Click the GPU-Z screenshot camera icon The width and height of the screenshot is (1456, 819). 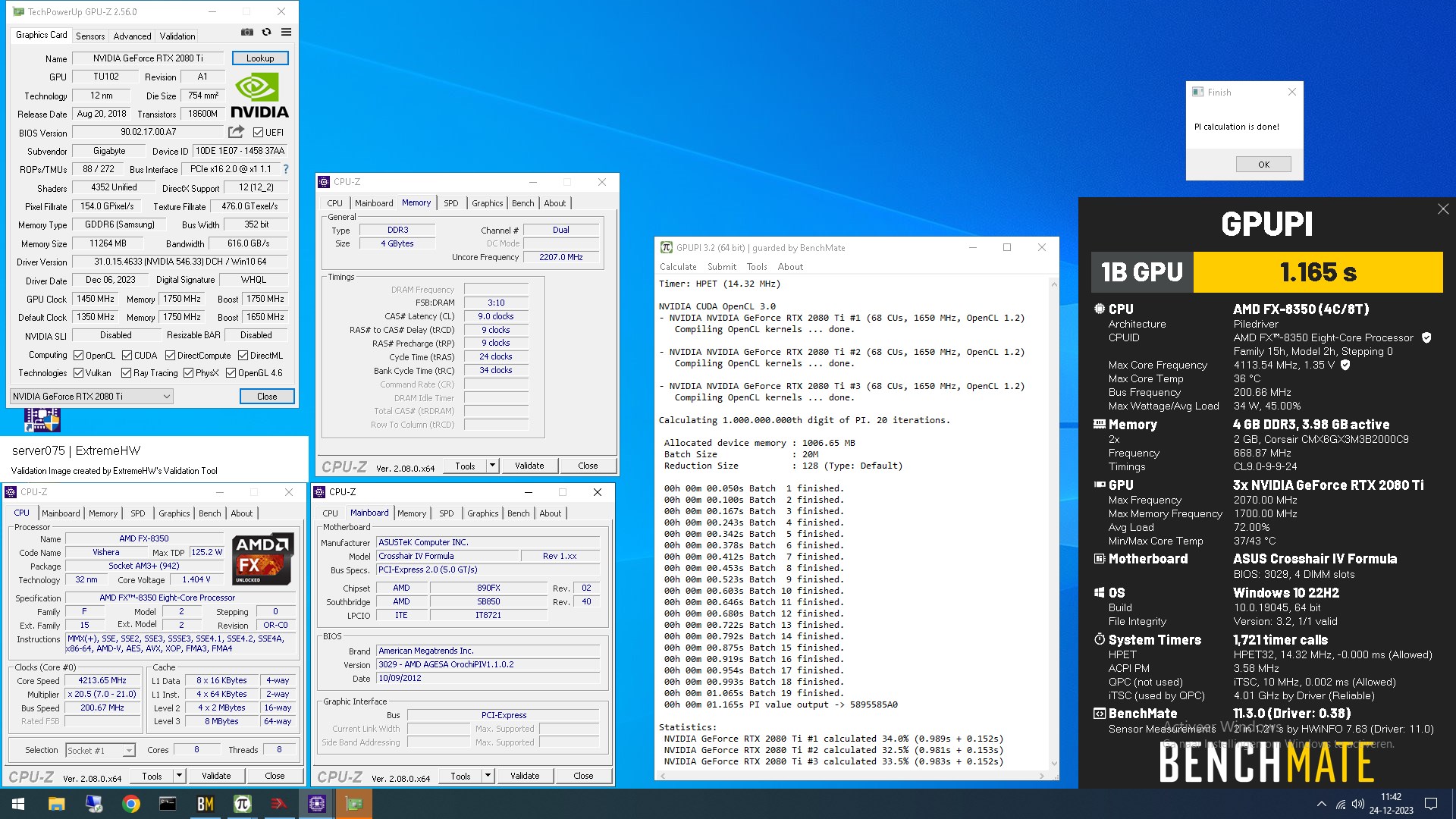click(x=247, y=32)
